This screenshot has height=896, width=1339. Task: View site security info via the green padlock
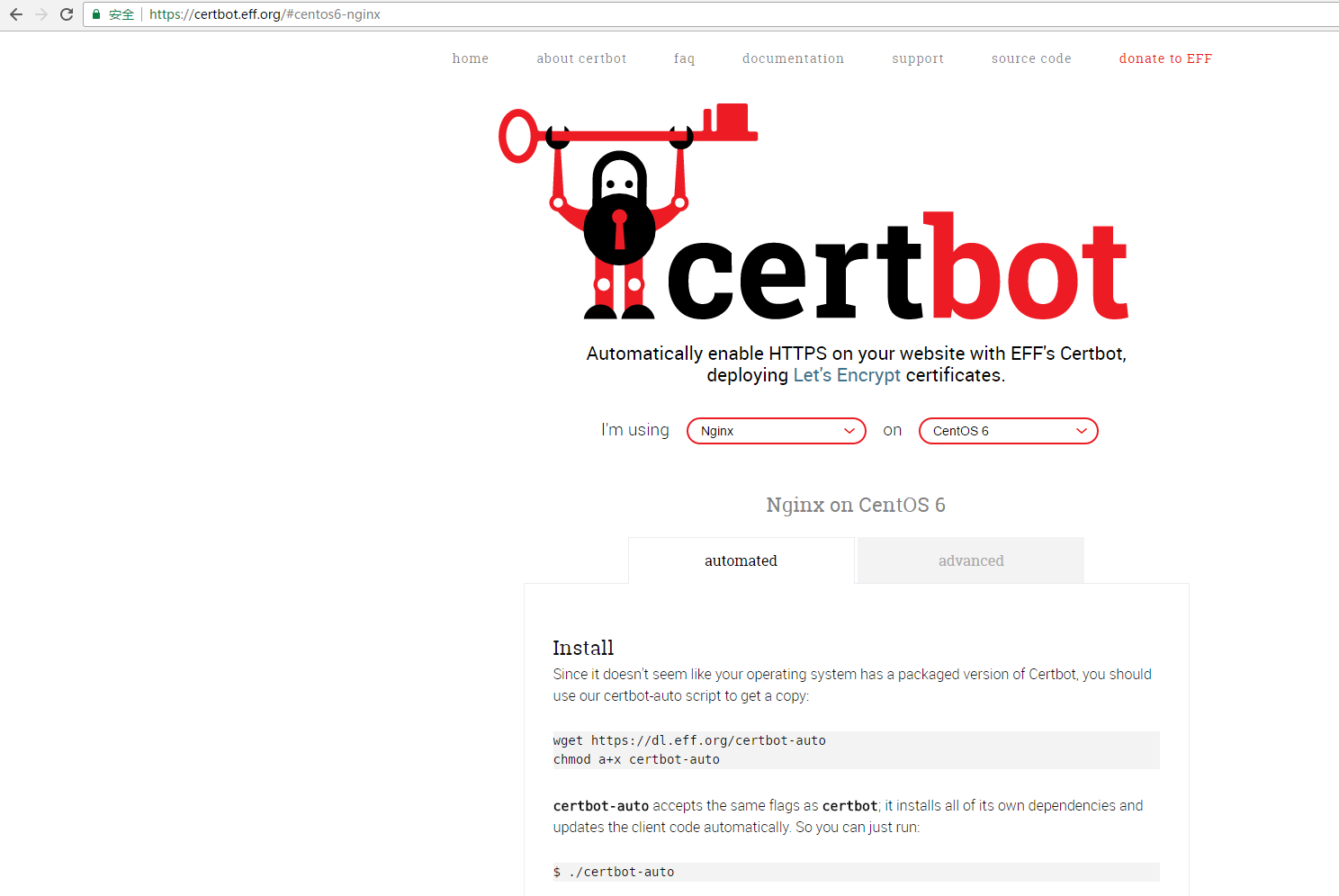point(96,14)
